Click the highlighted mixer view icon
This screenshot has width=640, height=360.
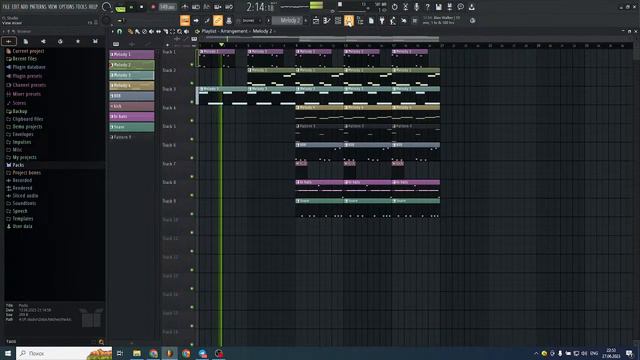(349, 20)
